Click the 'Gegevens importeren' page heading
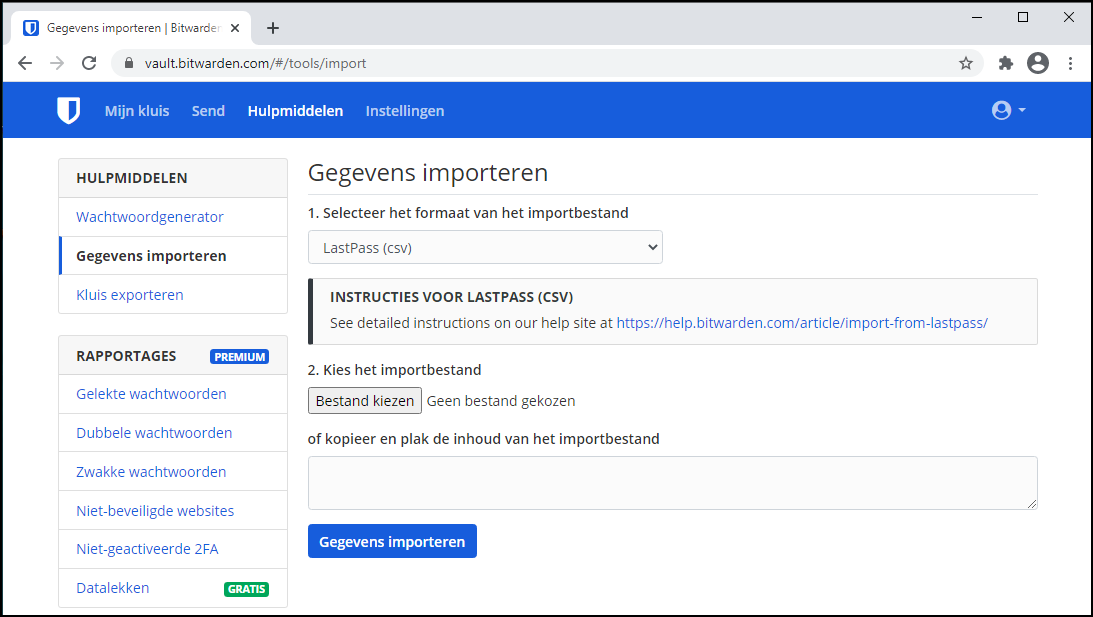This screenshot has height=617, width=1093. click(x=428, y=173)
